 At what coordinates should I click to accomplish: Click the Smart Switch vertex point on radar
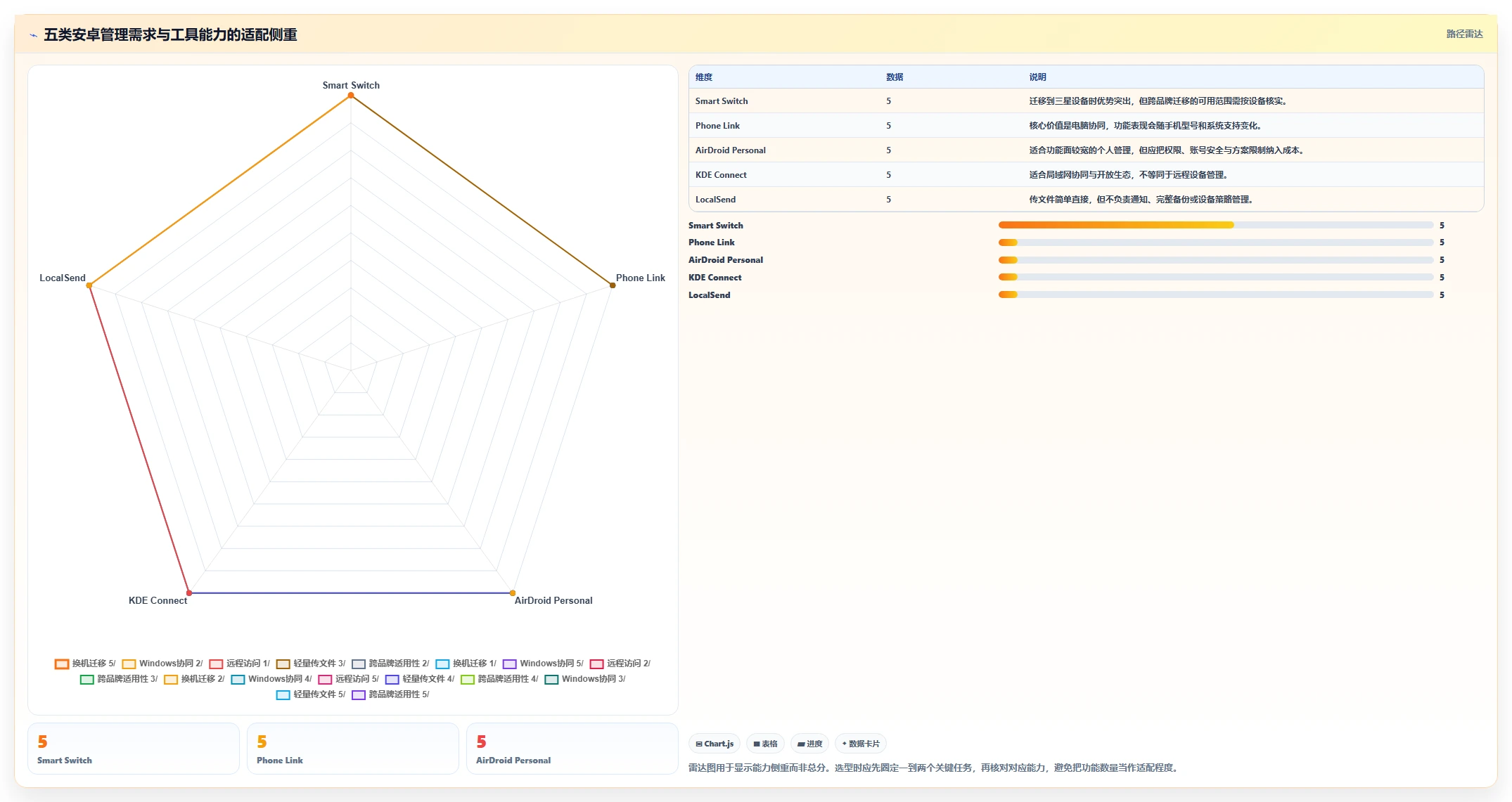click(x=351, y=96)
